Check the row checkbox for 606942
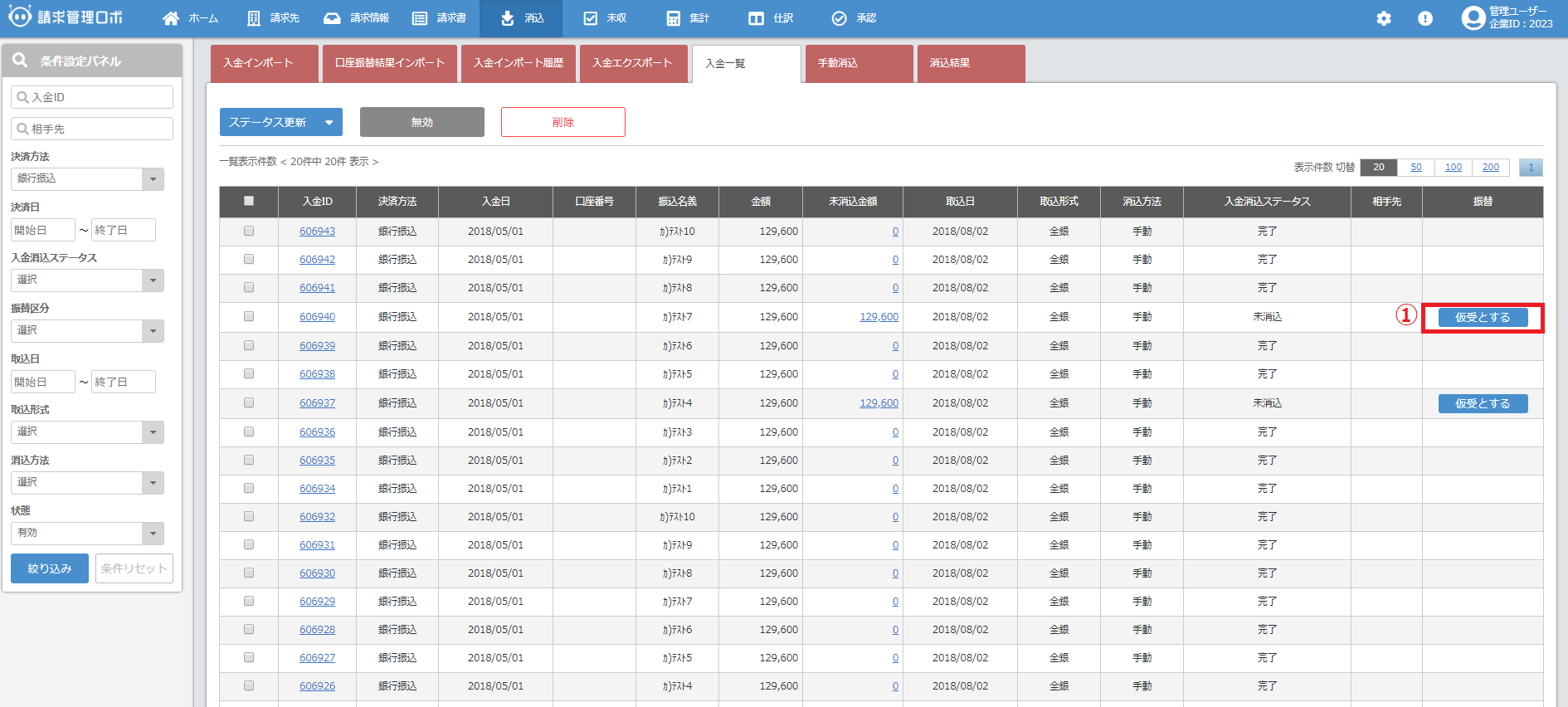 click(249, 260)
